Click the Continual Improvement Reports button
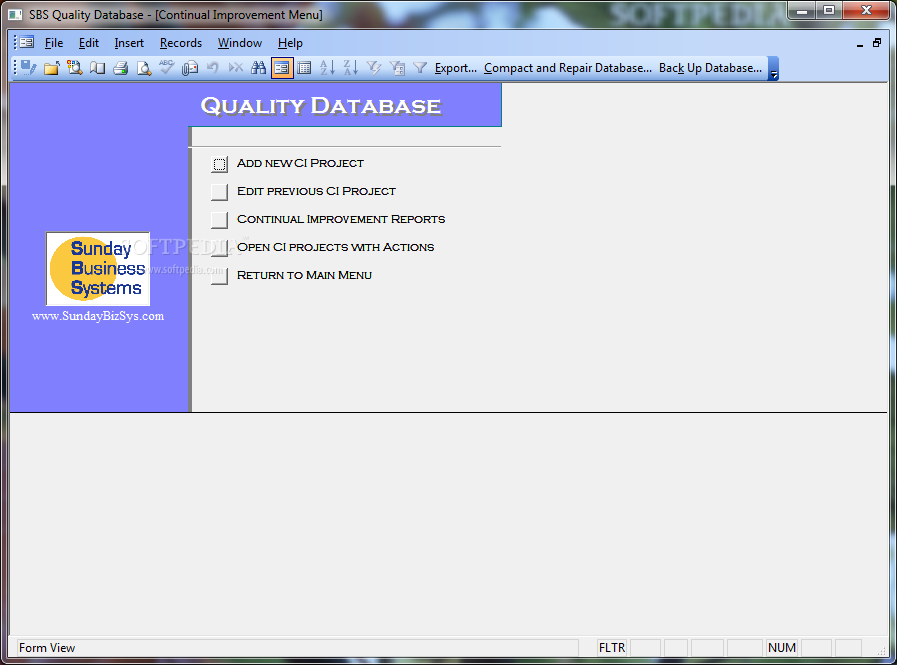The height and width of the screenshot is (665, 897). pyautogui.click(x=219, y=220)
